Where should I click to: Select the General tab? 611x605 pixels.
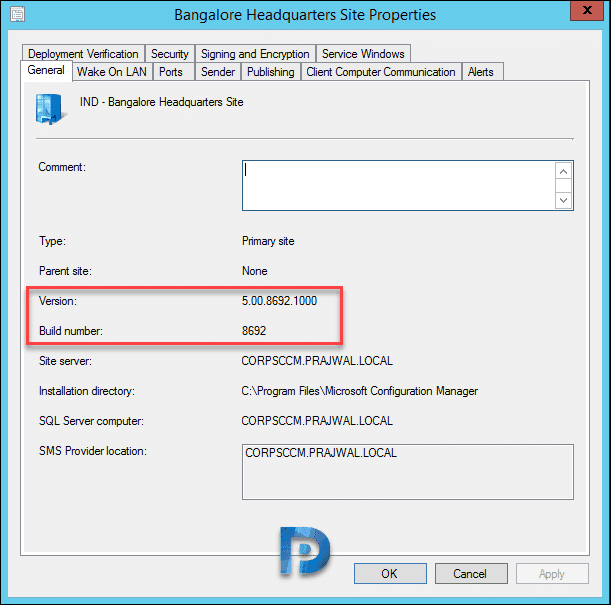coord(46,70)
